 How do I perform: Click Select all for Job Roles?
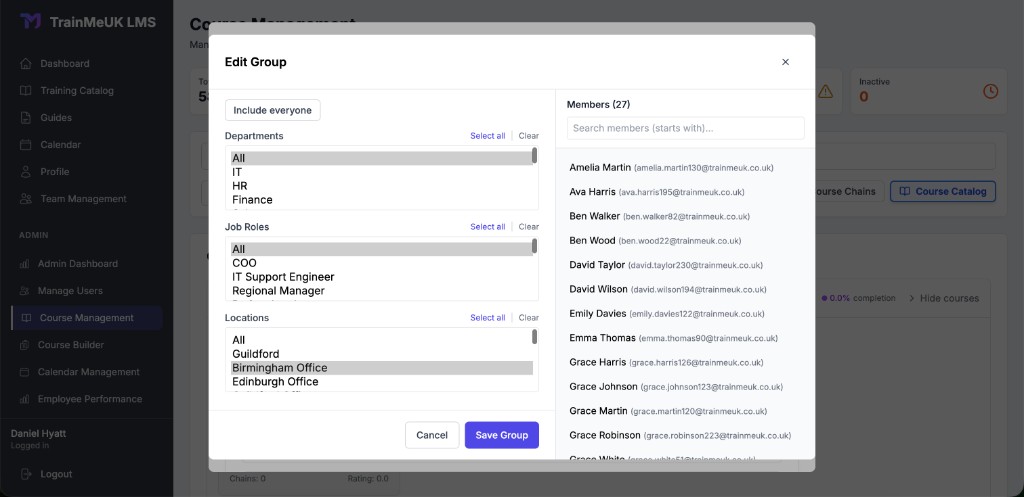(x=487, y=227)
